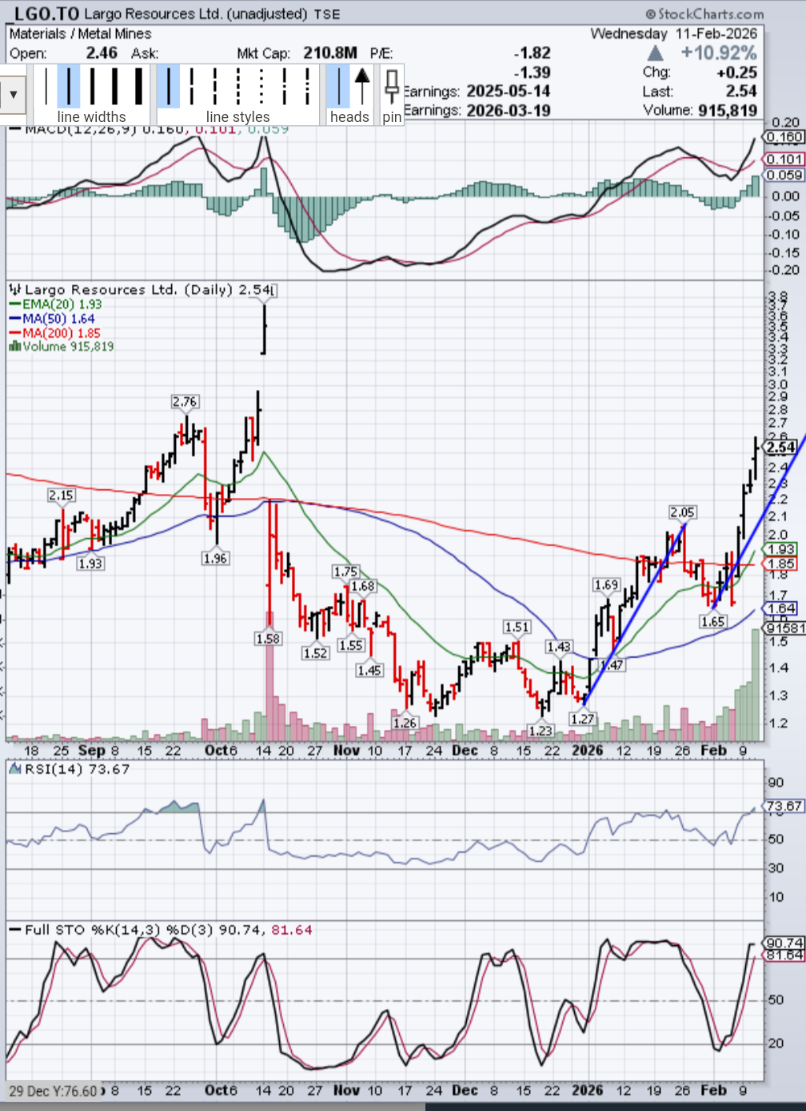
Task: Click the 2.76 price peak label
Action: [x=185, y=402]
